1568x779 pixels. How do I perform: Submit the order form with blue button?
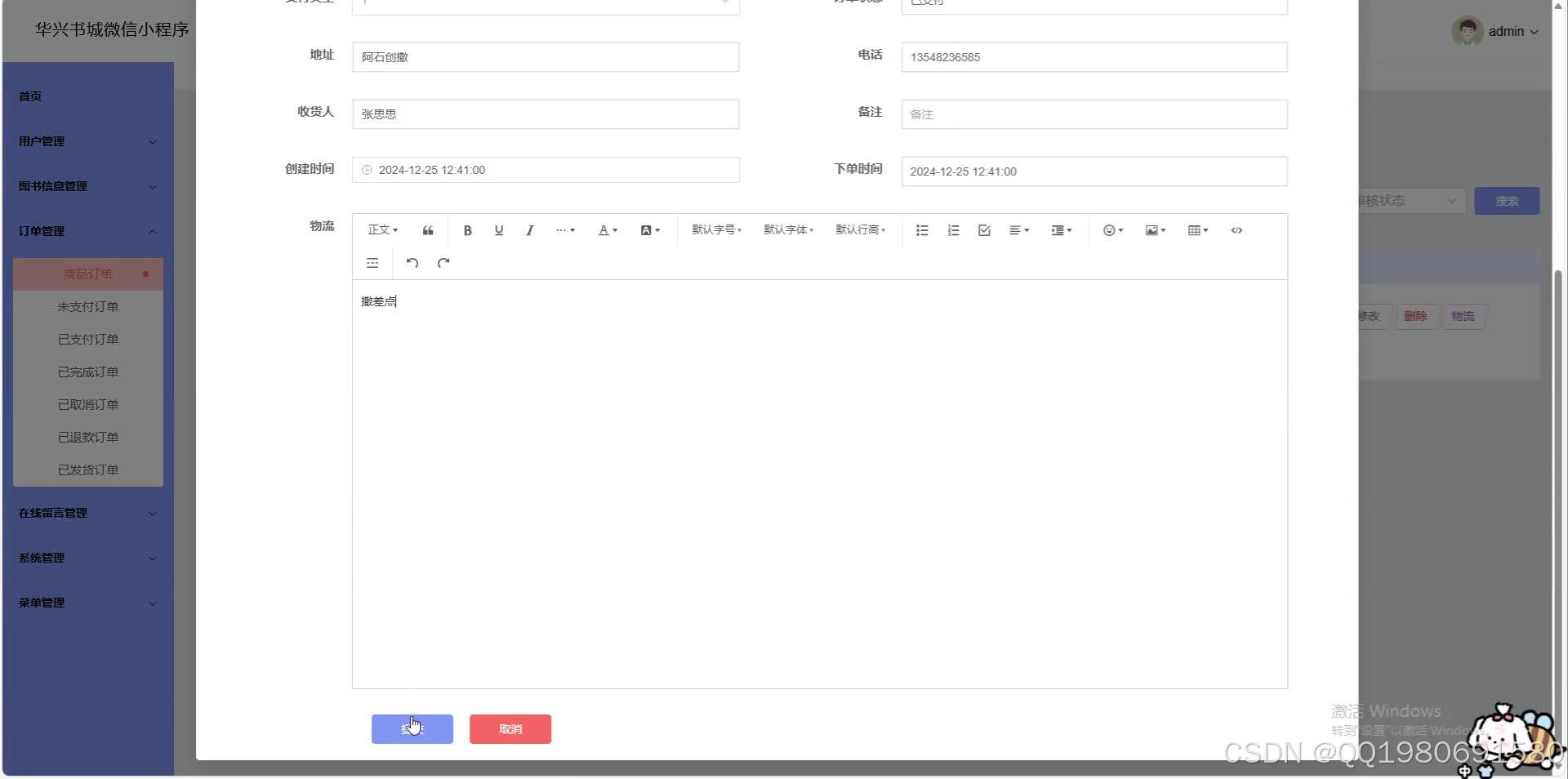point(412,729)
